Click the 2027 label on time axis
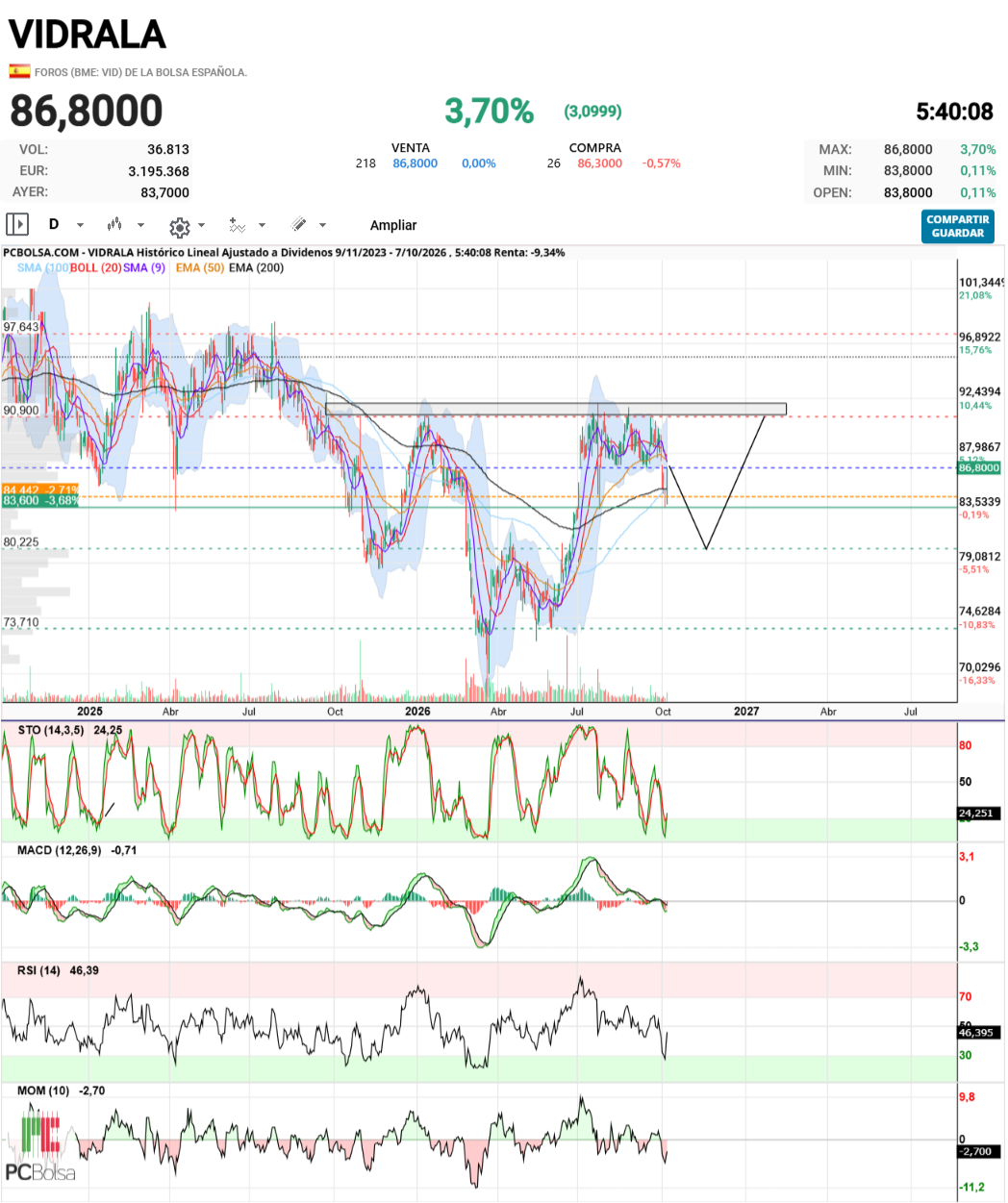The image size is (1008, 1203). [x=746, y=712]
